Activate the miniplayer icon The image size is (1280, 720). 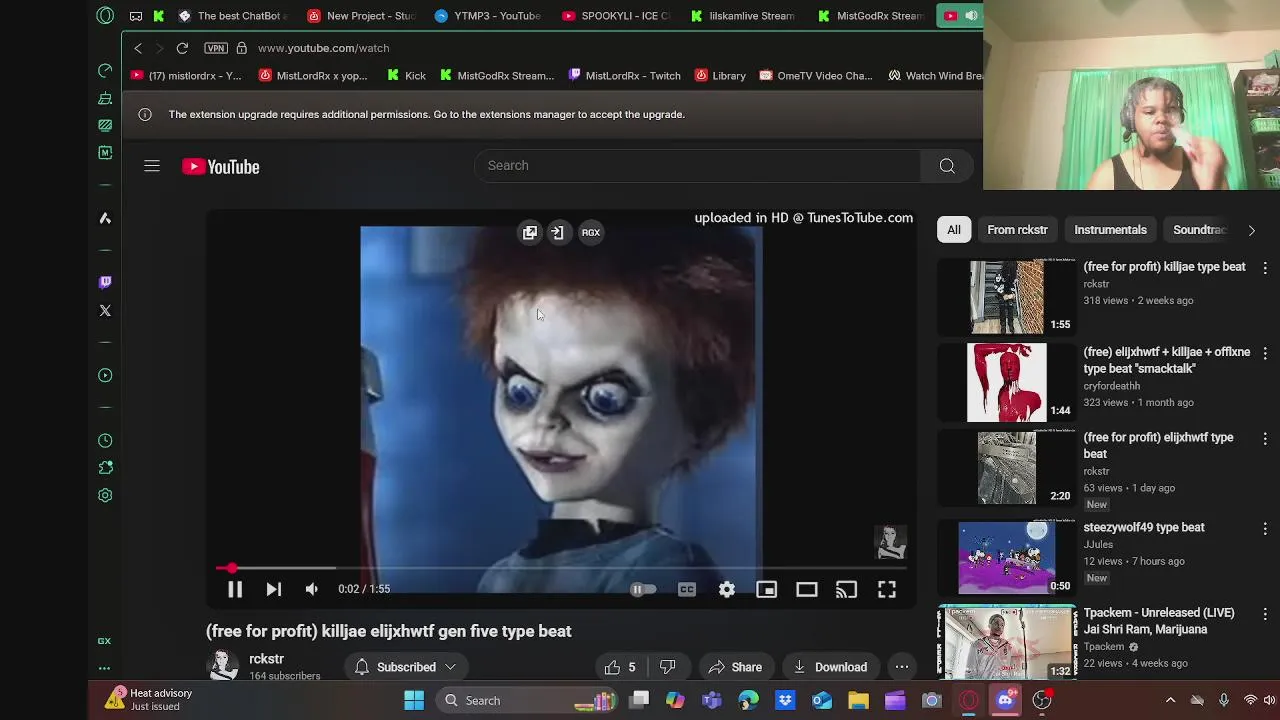point(767,589)
